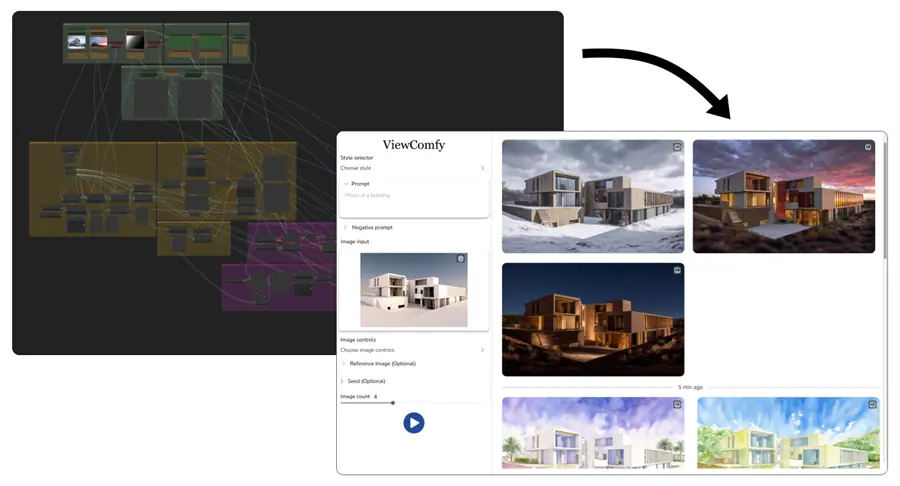Click the Image count slider handle
This screenshot has width=900, height=486.
(x=393, y=403)
